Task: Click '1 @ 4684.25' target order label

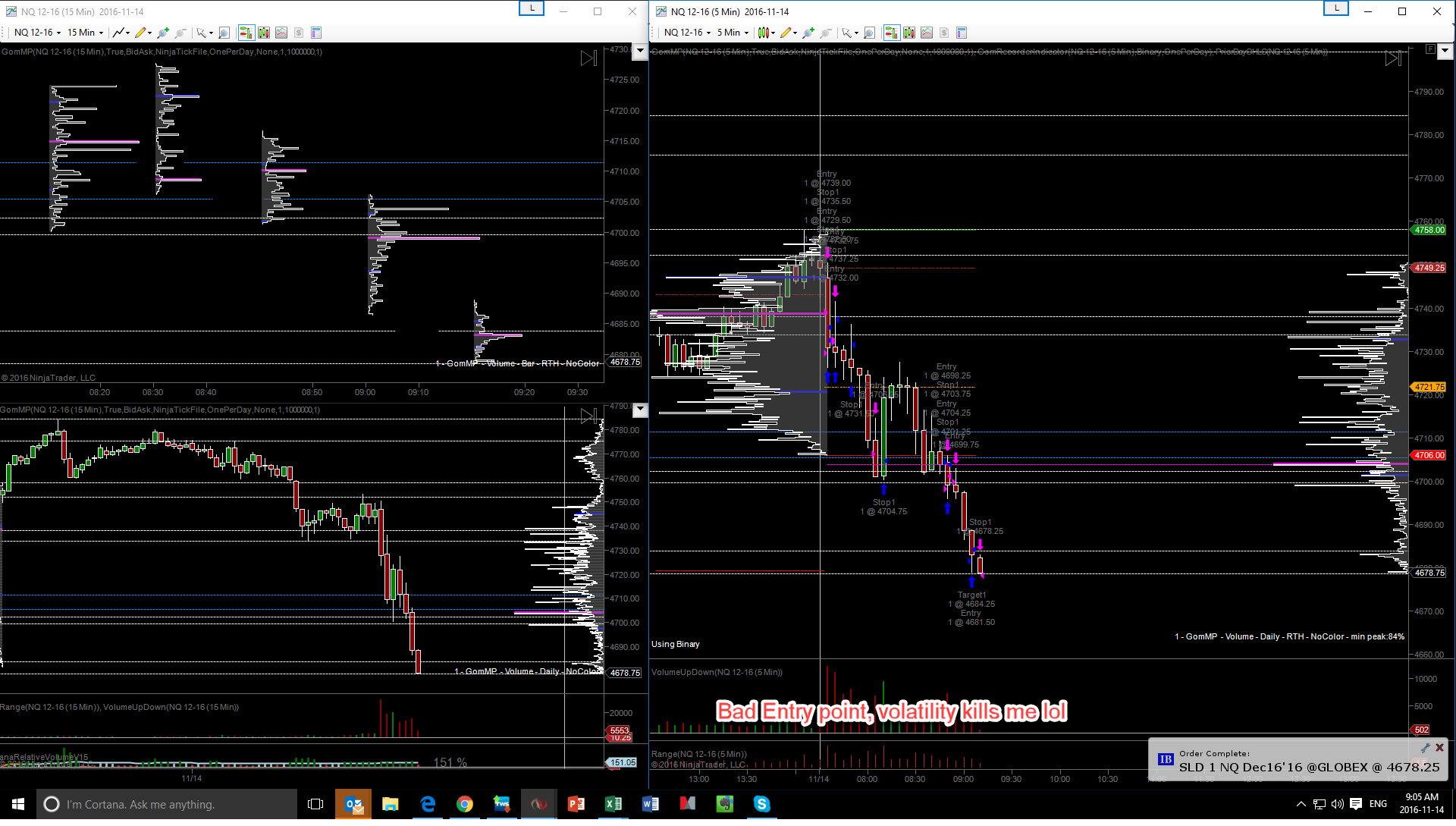Action: tap(971, 605)
